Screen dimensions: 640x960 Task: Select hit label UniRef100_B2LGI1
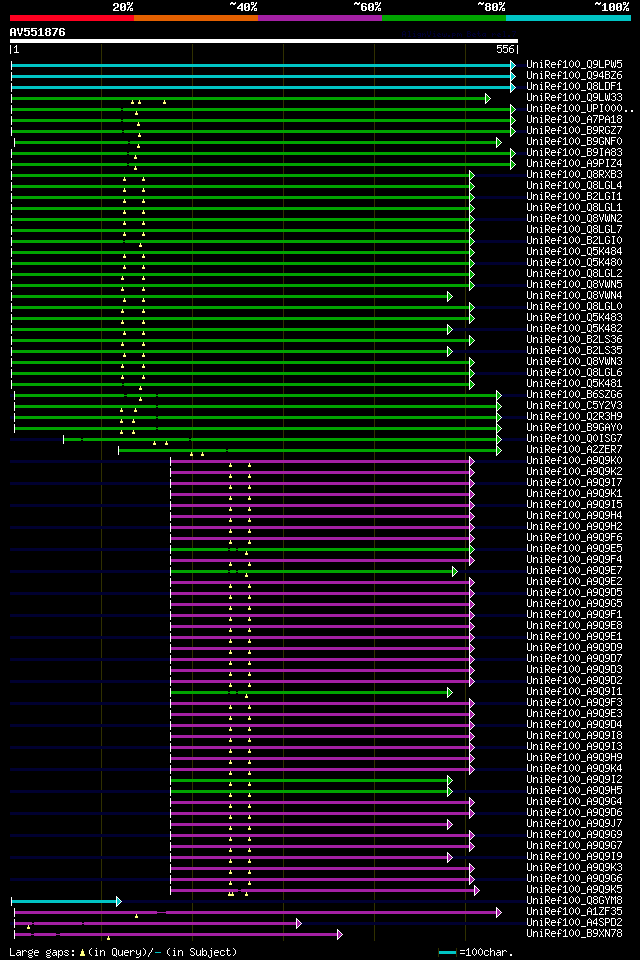click(x=574, y=197)
